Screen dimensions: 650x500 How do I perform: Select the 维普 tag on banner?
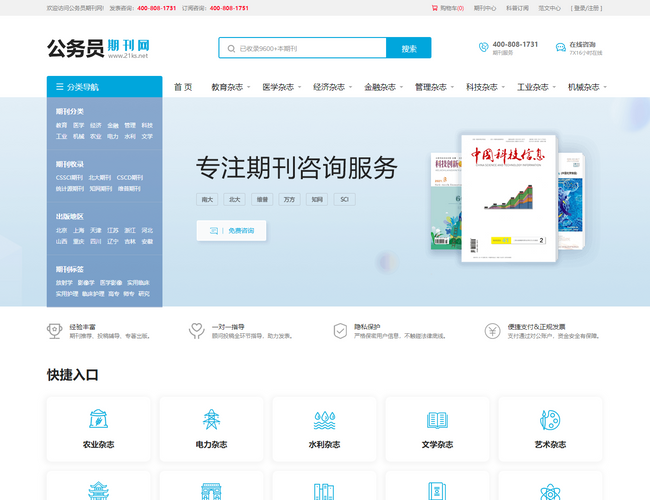pos(262,199)
